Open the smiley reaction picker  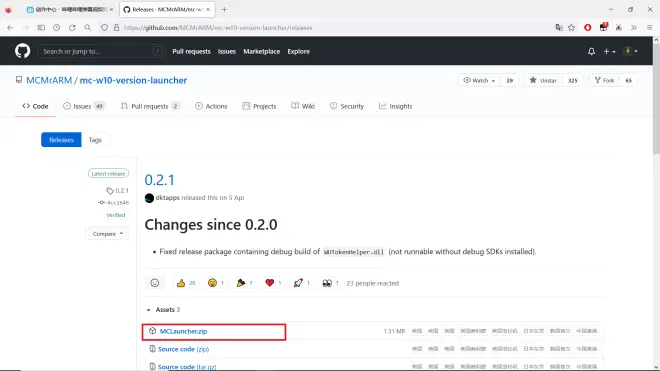[155, 283]
